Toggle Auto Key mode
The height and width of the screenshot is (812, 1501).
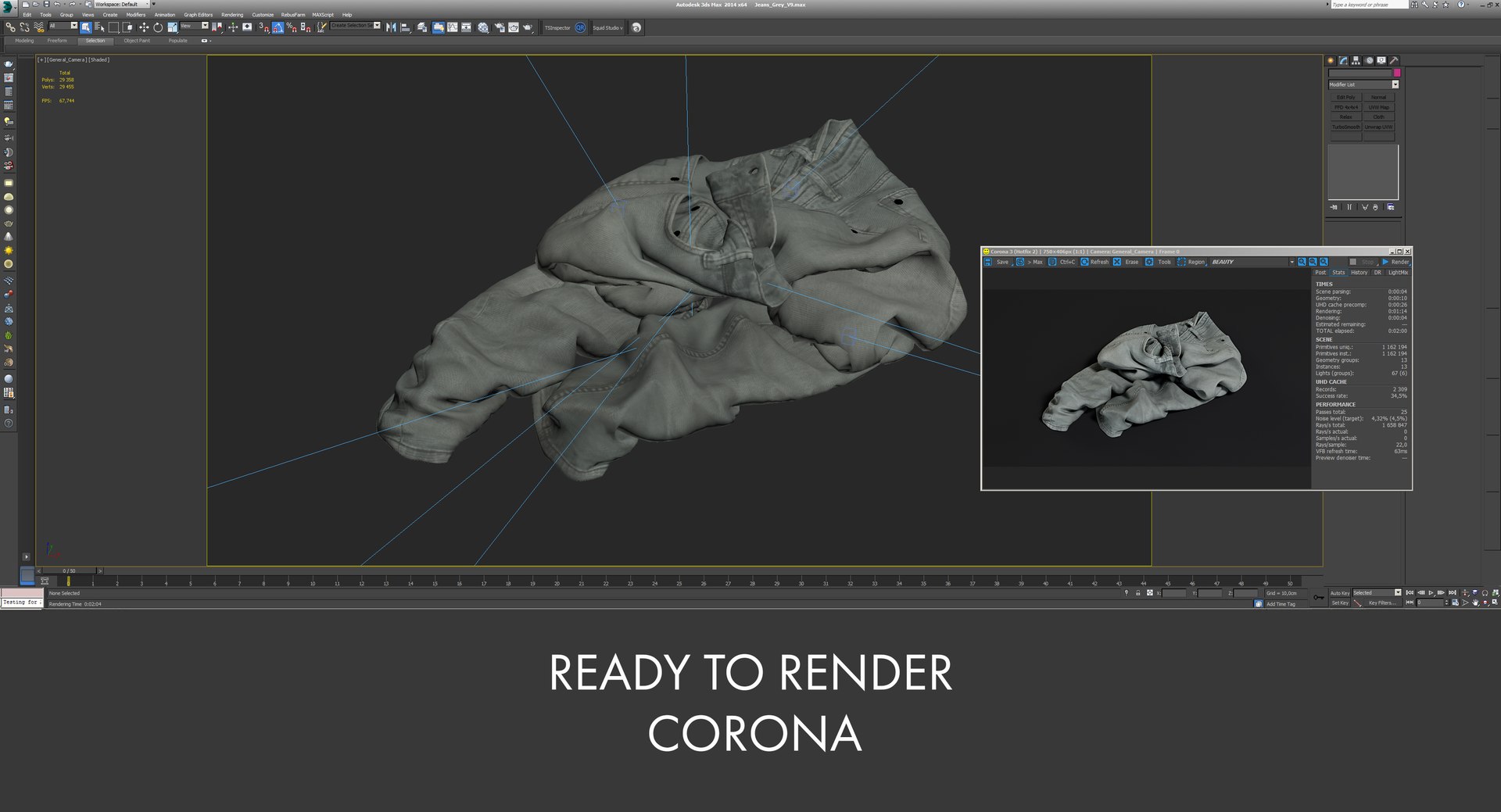click(x=1340, y=593)
